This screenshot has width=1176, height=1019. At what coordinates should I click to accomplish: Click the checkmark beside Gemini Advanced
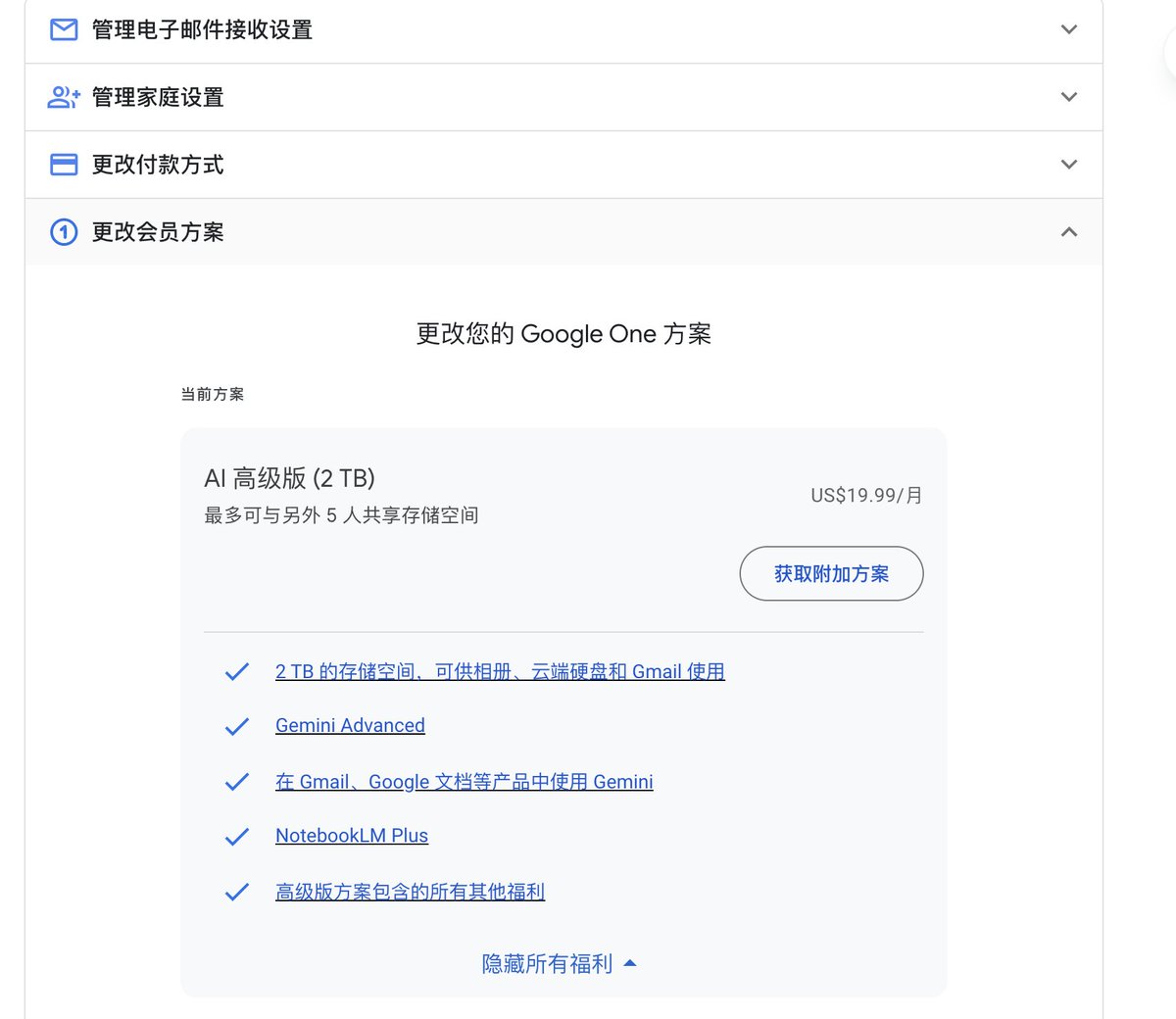coord(237,726)
